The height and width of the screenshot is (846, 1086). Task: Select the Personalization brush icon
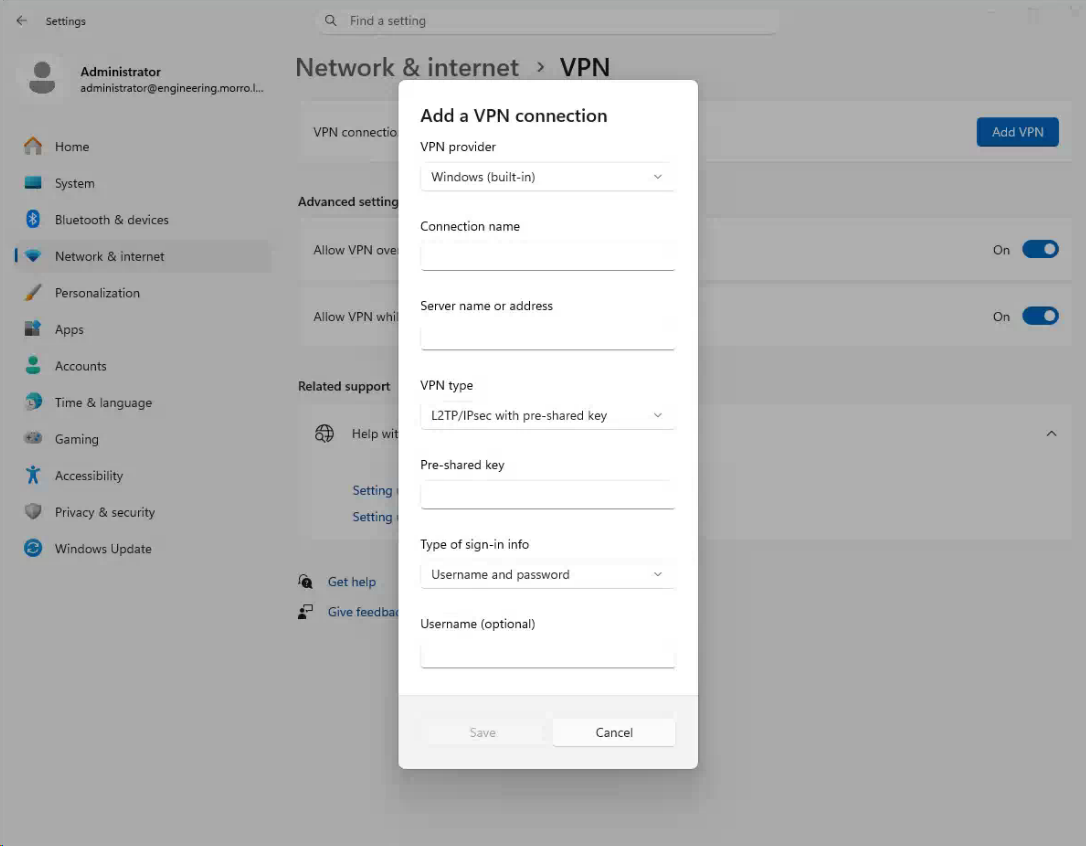pyautogui.click(x=33, y=292)
